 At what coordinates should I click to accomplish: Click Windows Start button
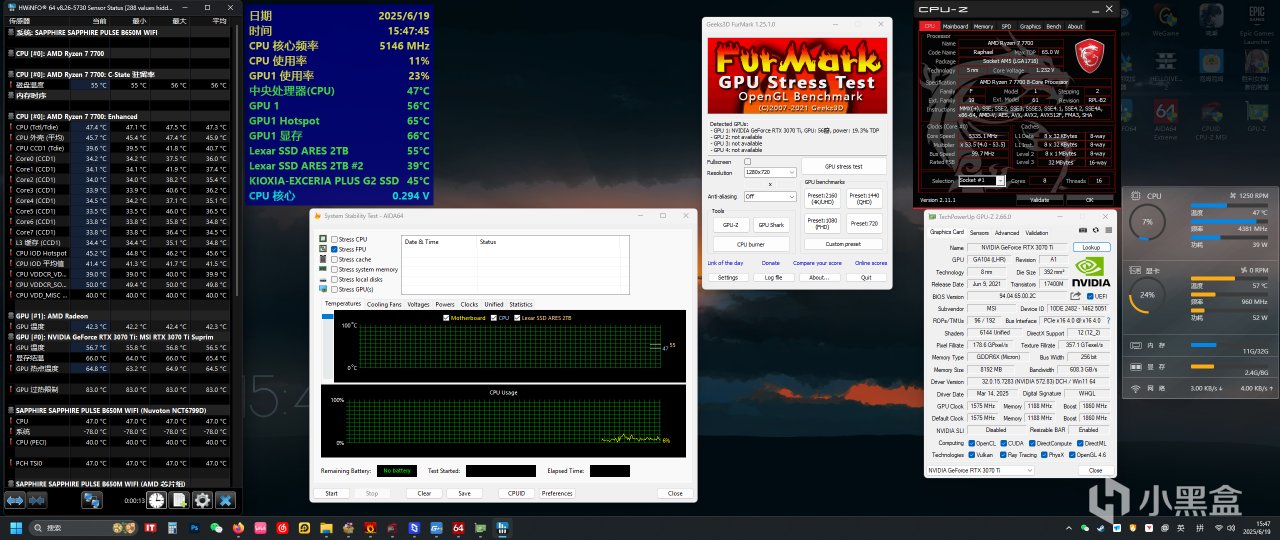16,527
